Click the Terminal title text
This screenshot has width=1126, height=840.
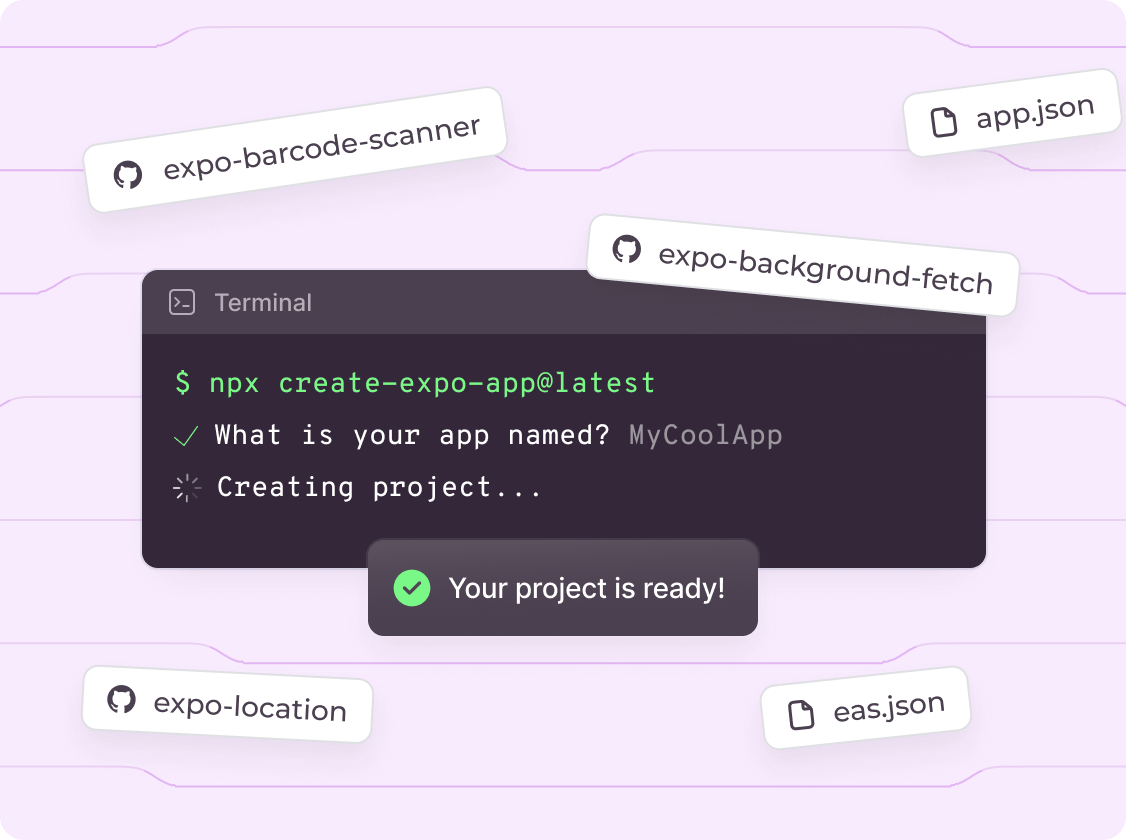coord(263,302)
